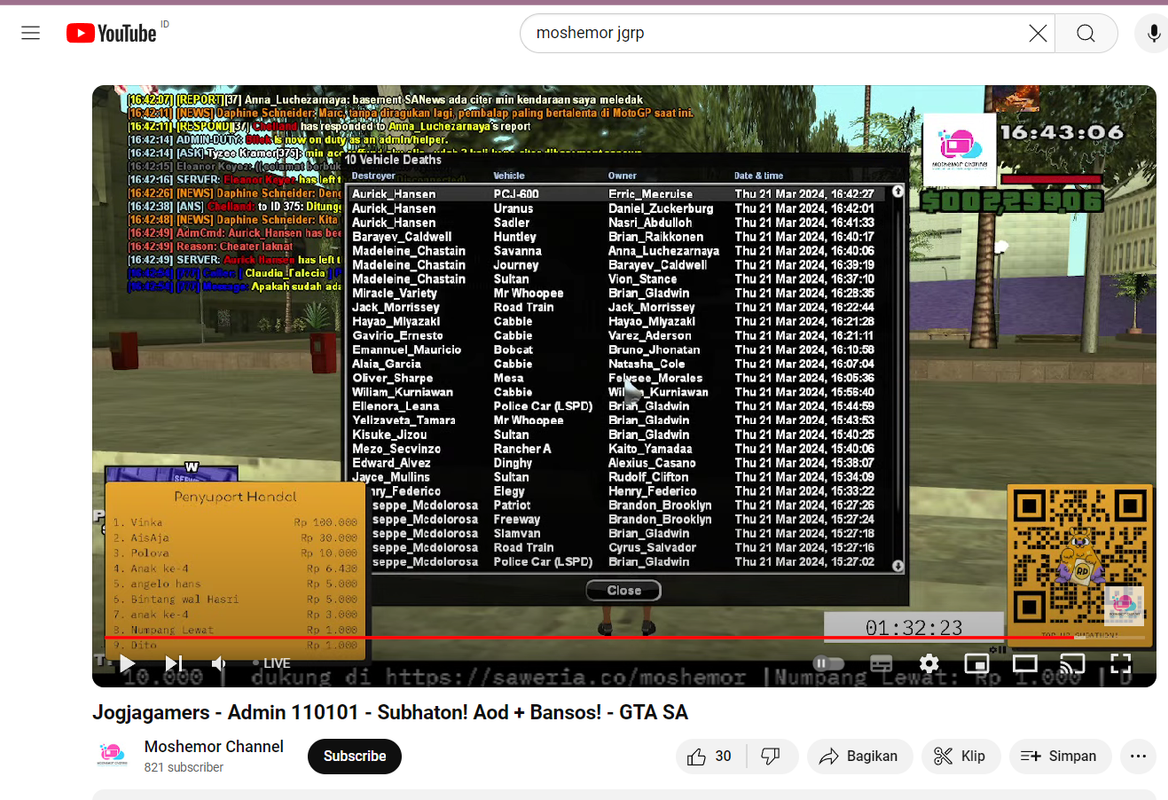Screen dimensions: 1168x800
Task: Open the YouTube hamburger guide menu
Action: coord(31,33)
